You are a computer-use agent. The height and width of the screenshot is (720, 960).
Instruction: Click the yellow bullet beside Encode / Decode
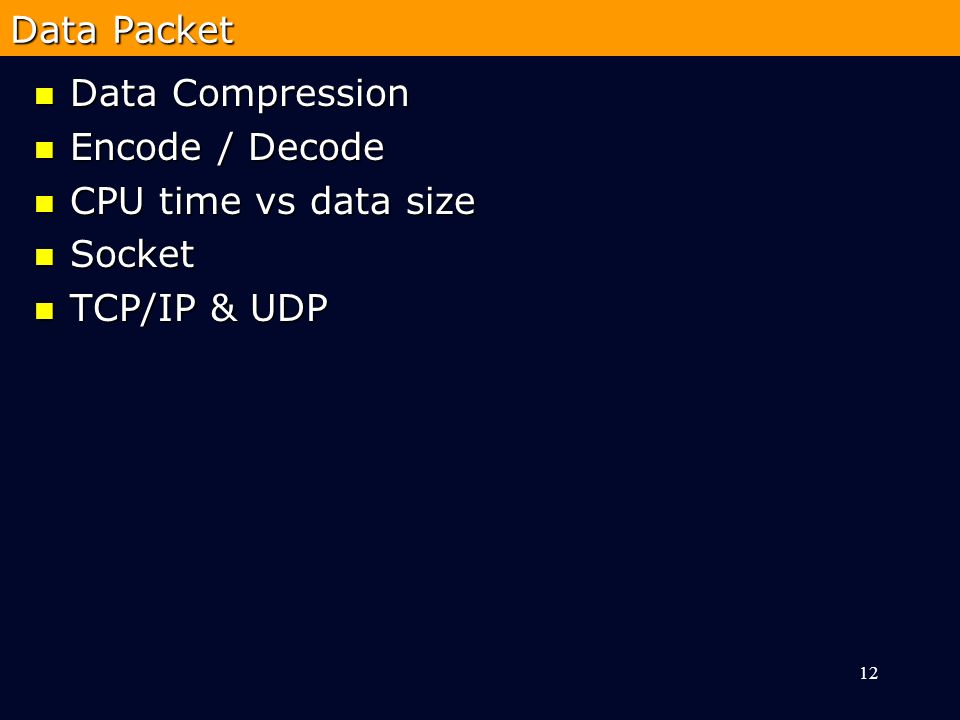(x=45, y=150)
